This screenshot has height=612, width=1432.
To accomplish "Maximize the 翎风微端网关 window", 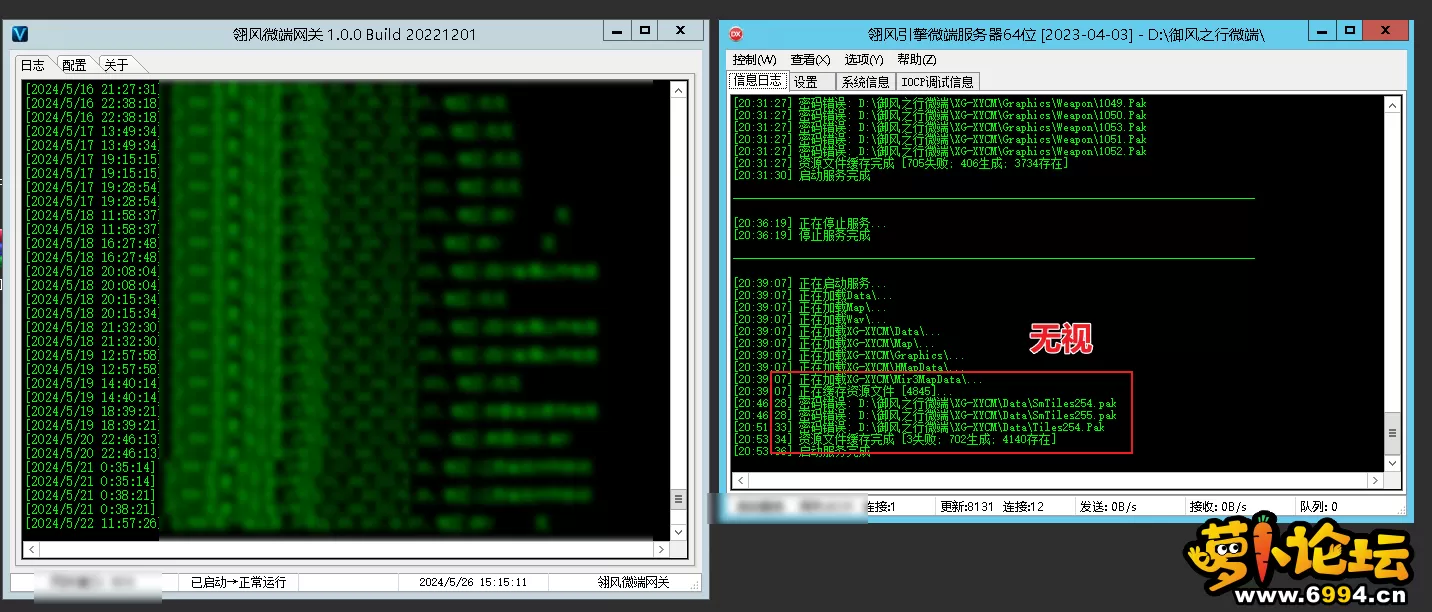I will click(x=646, y=31).
